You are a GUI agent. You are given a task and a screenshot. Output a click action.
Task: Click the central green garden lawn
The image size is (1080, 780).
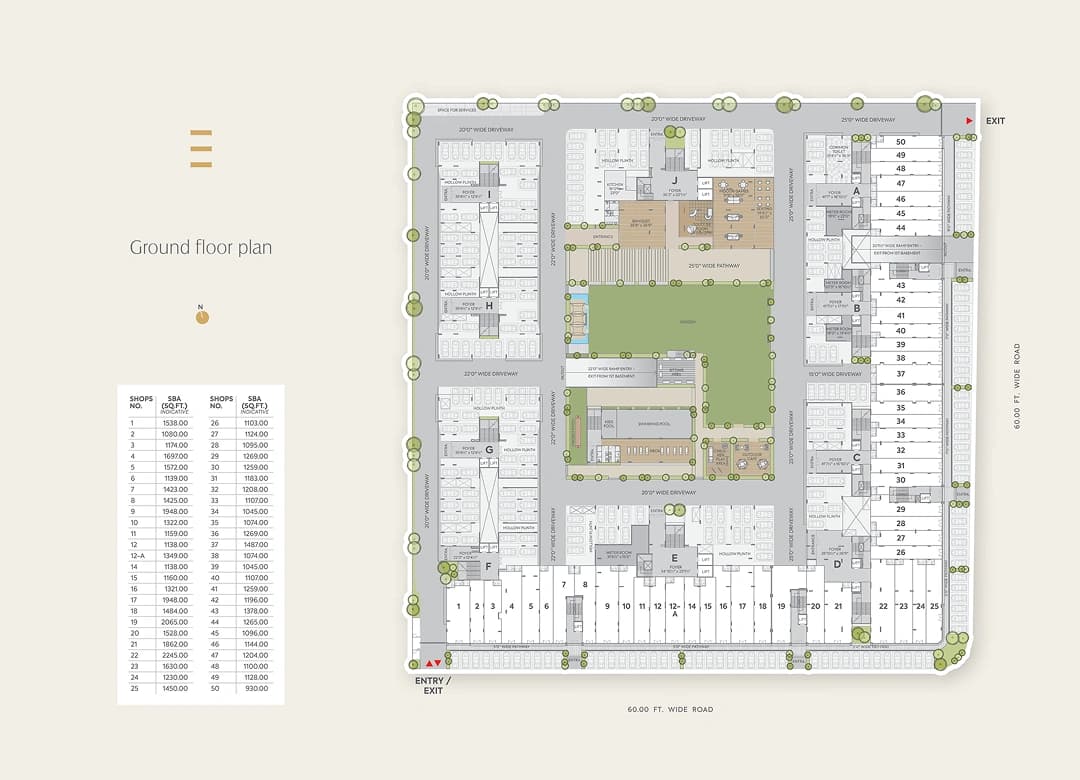[679, 320]
